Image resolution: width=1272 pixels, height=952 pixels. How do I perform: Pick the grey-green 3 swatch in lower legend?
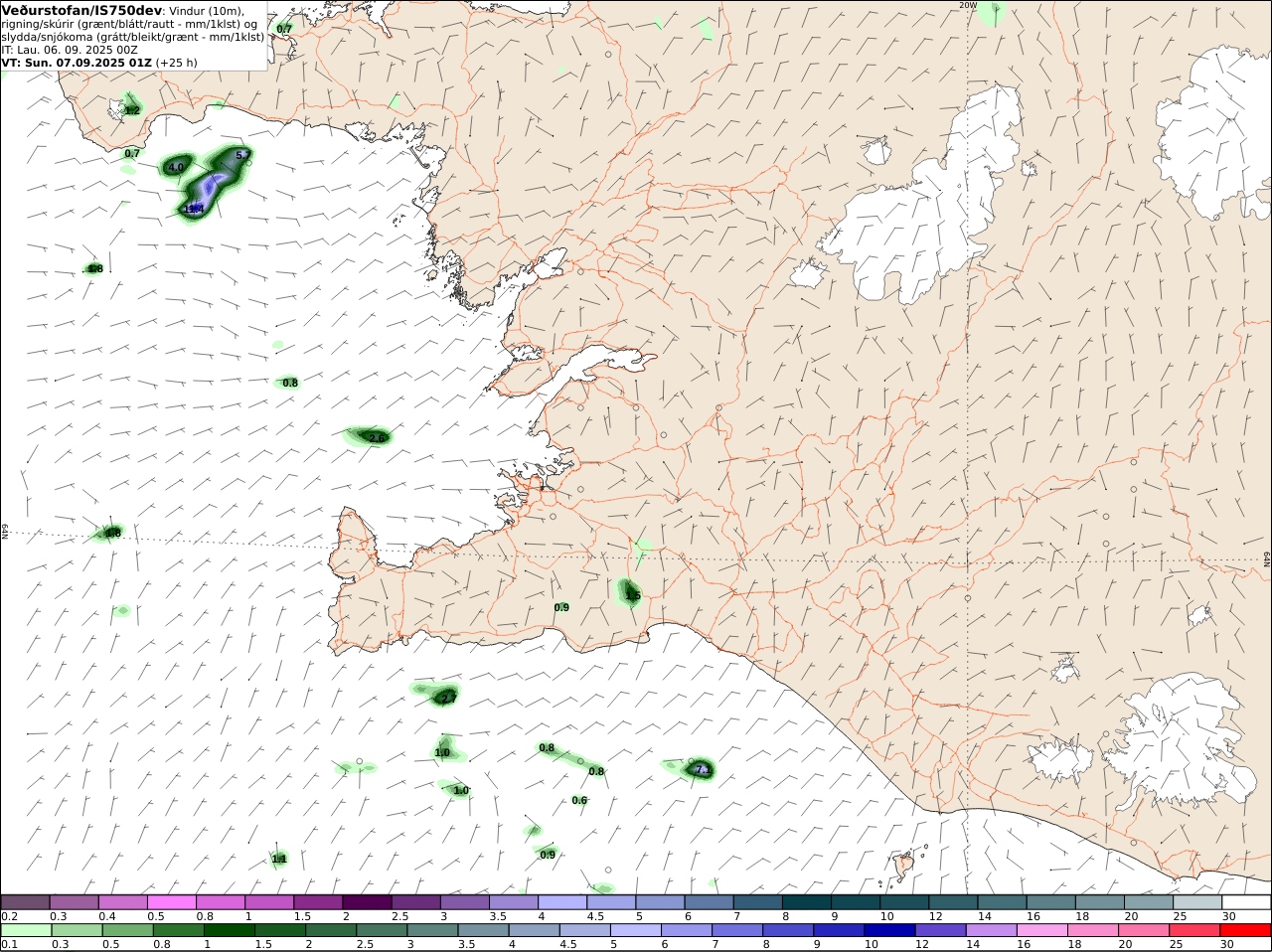click(432, 931)
